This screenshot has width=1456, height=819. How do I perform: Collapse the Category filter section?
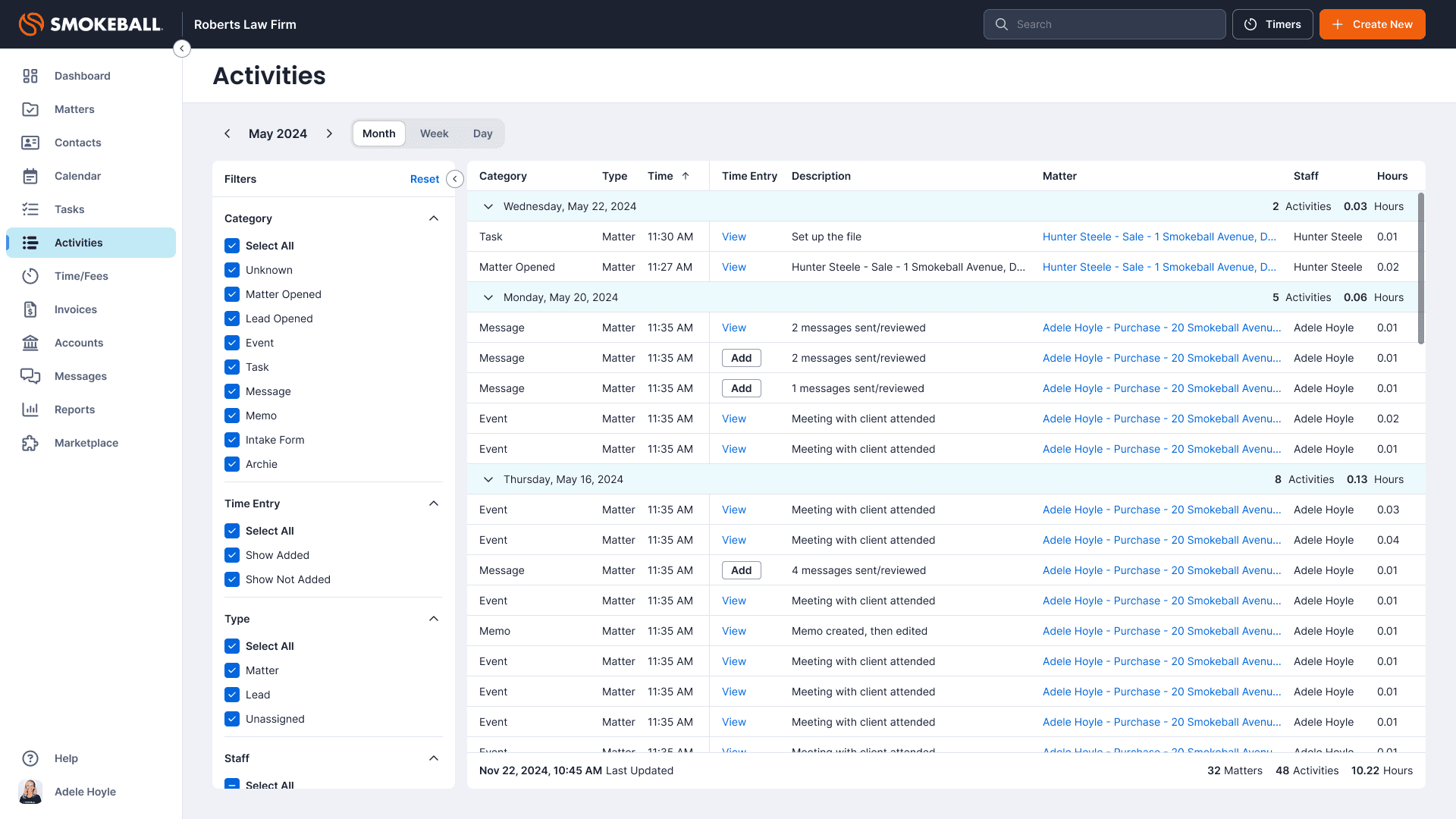tap(434, 218)
